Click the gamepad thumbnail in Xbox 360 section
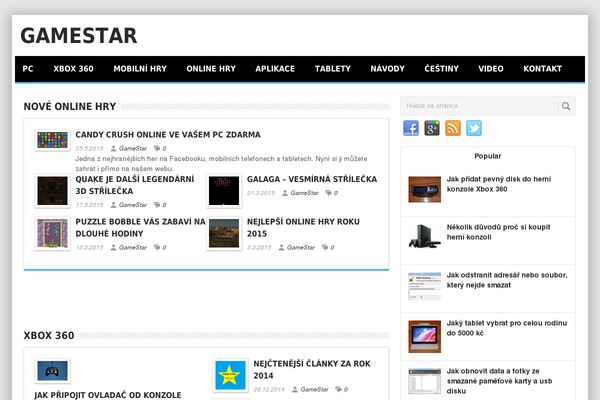 [52, 371]
